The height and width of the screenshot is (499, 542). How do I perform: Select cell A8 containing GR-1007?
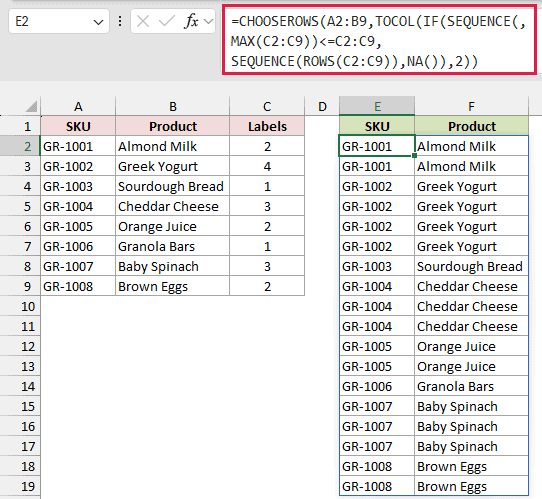pyautogui.click(x=78, y=266)
